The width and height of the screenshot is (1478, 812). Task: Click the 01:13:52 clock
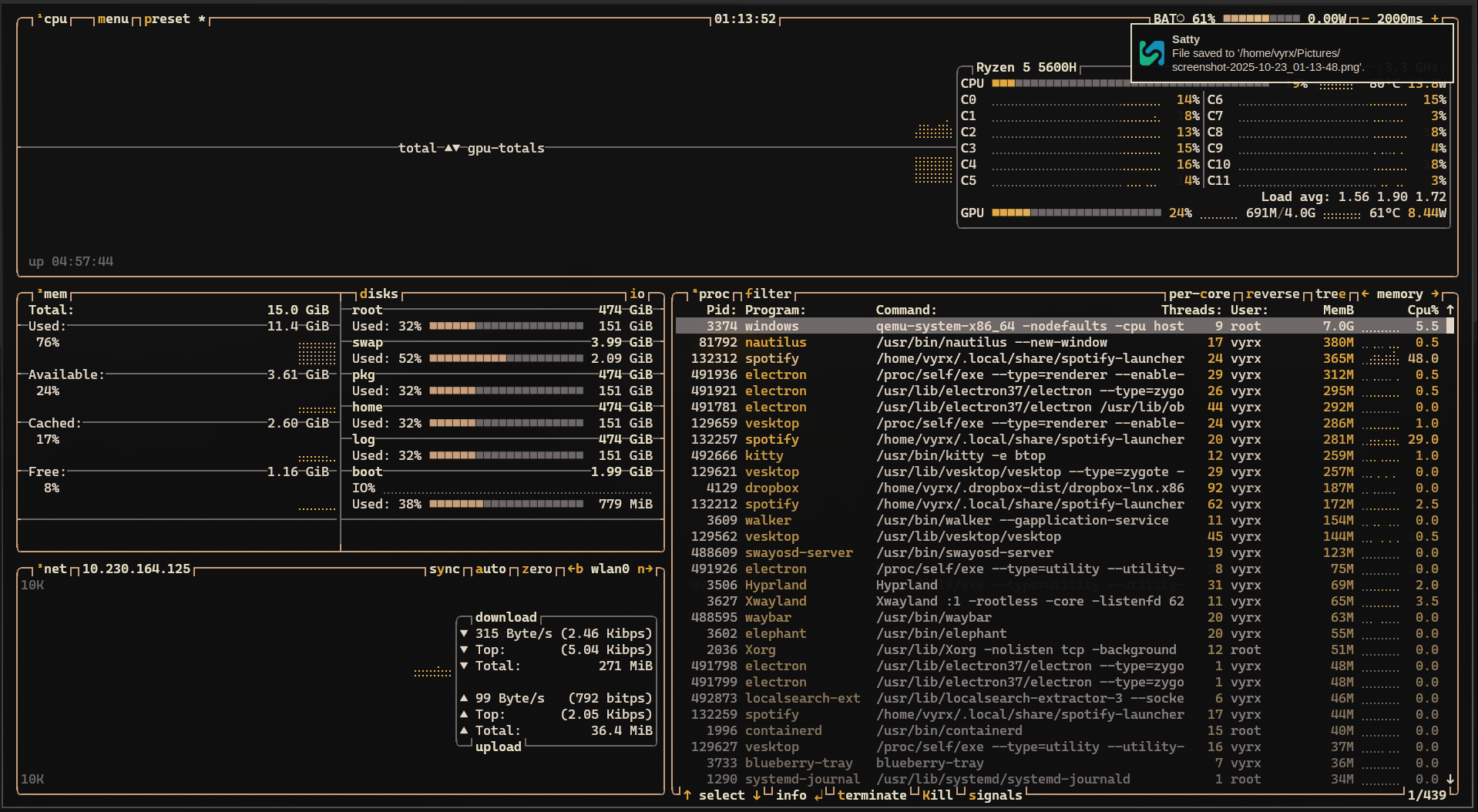pos(745,19)
